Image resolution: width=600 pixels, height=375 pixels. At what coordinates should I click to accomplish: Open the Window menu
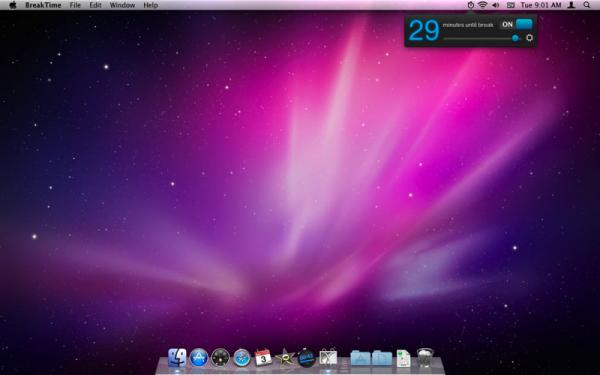point(122,5)
